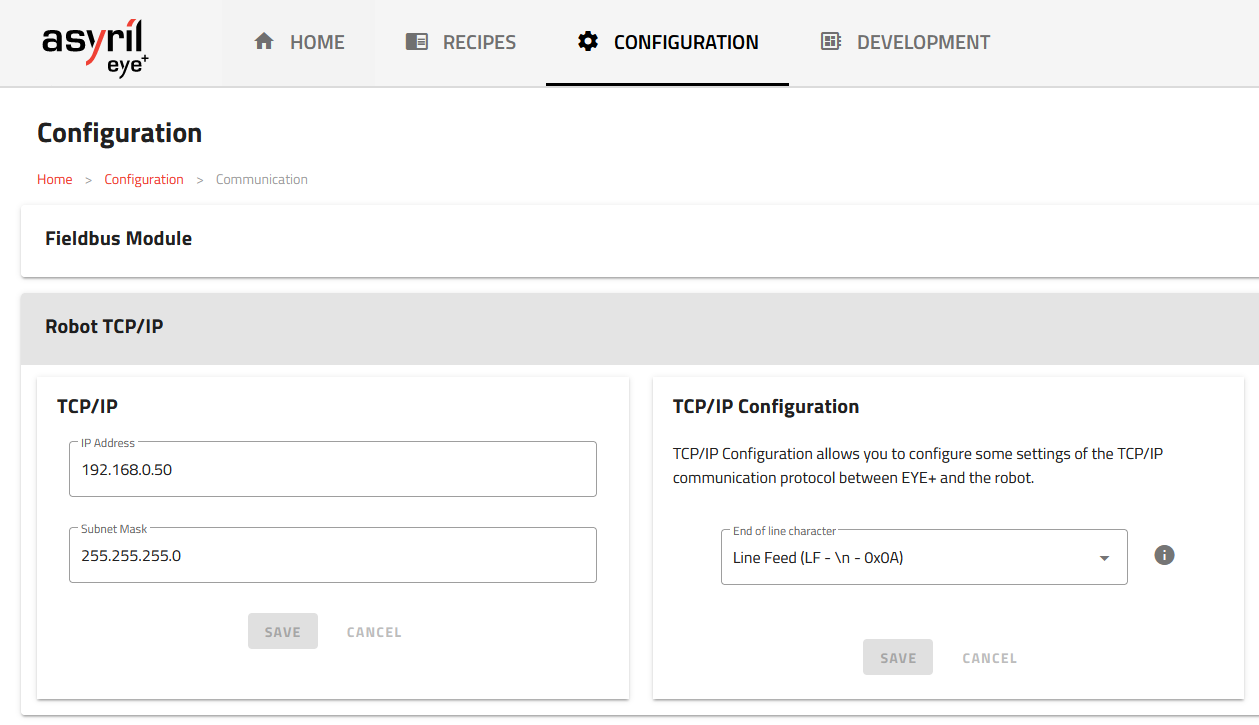1259x725 pixels.
Task: Click the gear icon on the active Configuration tab
Action: pos(587,41)
